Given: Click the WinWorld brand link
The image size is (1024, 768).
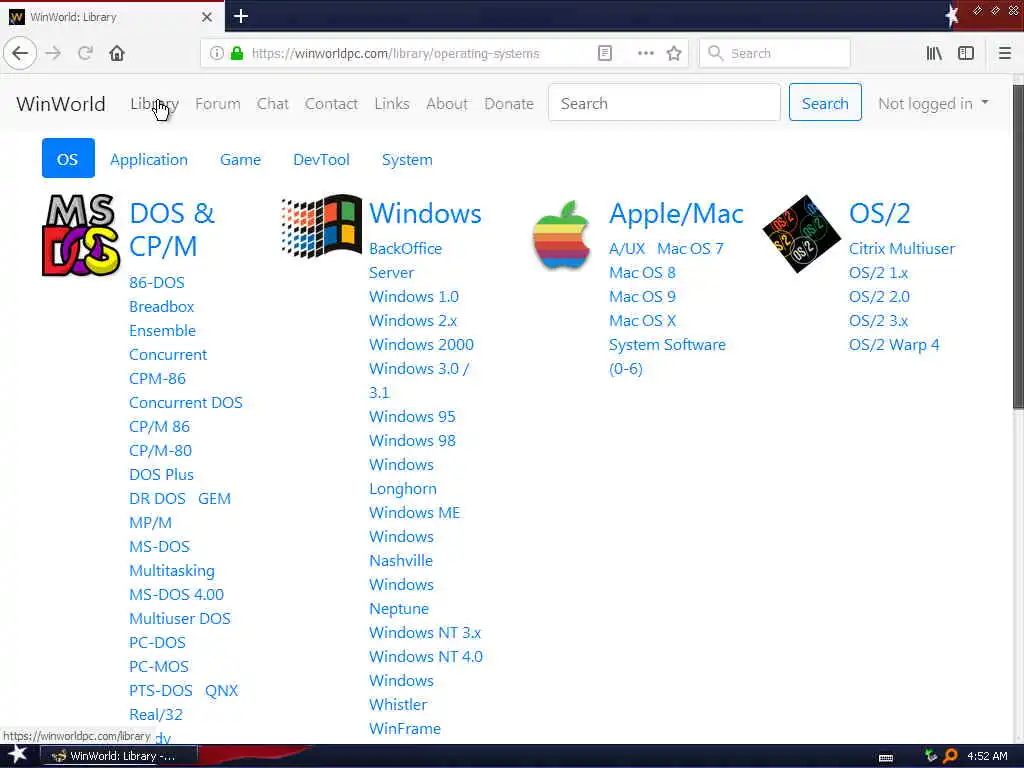Looking at the screenshot, I should point(61,103).
